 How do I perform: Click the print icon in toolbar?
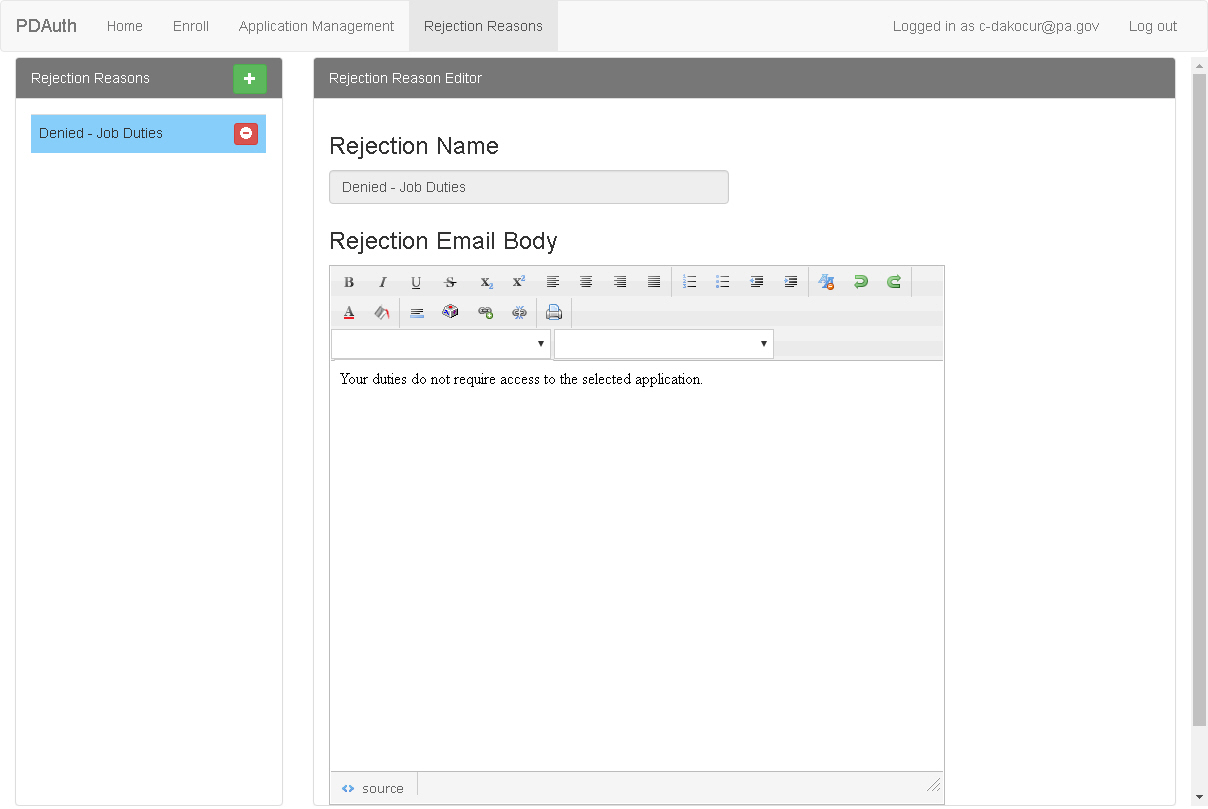click(554, 312)
